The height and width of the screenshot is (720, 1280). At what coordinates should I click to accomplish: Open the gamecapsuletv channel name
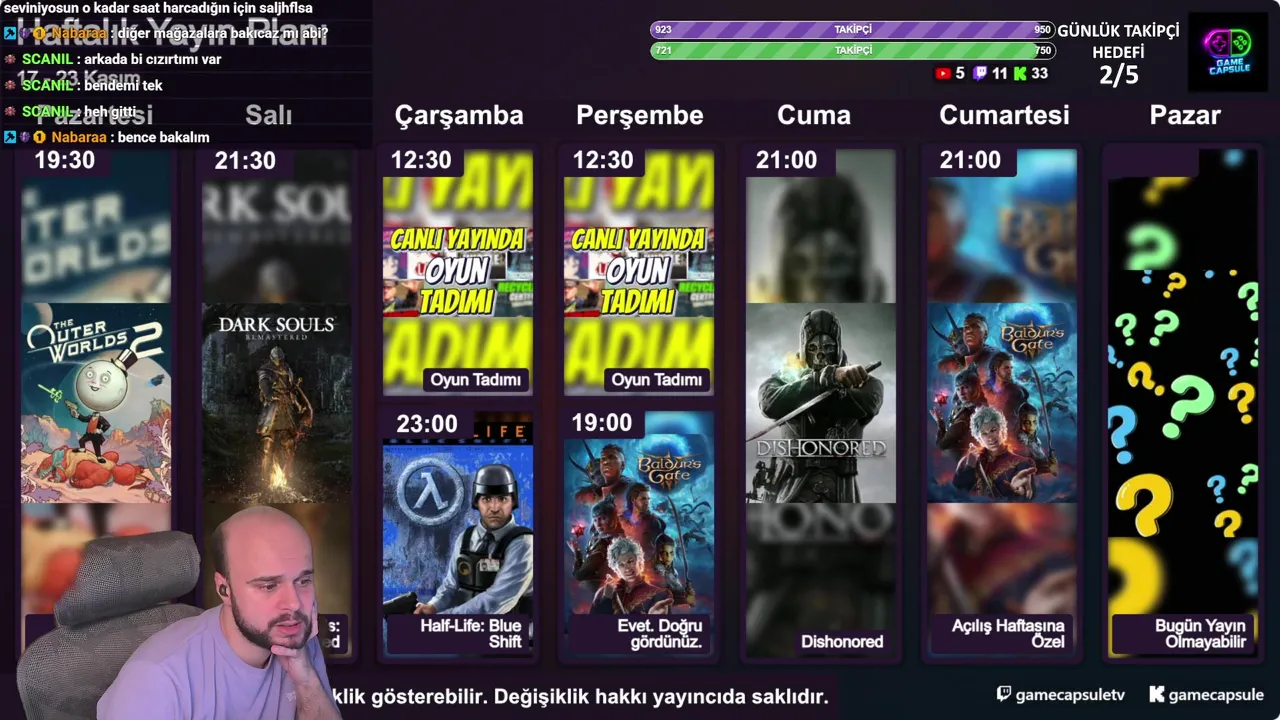click(x=1071, y=694)
